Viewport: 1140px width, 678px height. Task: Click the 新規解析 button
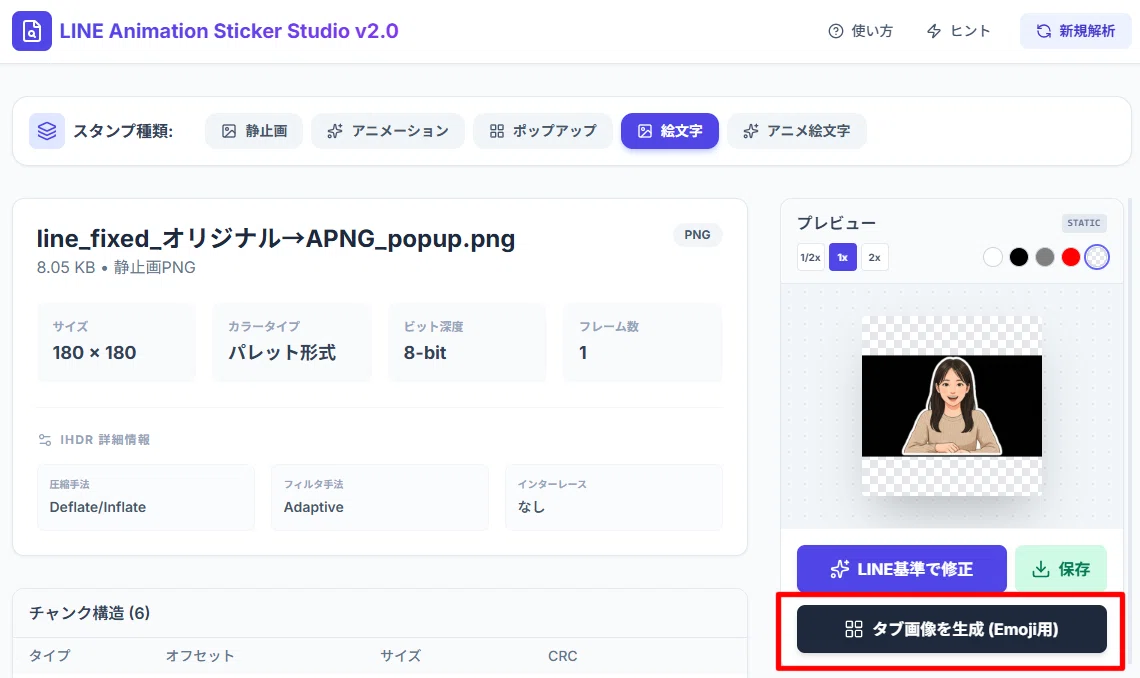coord(1075,31)
